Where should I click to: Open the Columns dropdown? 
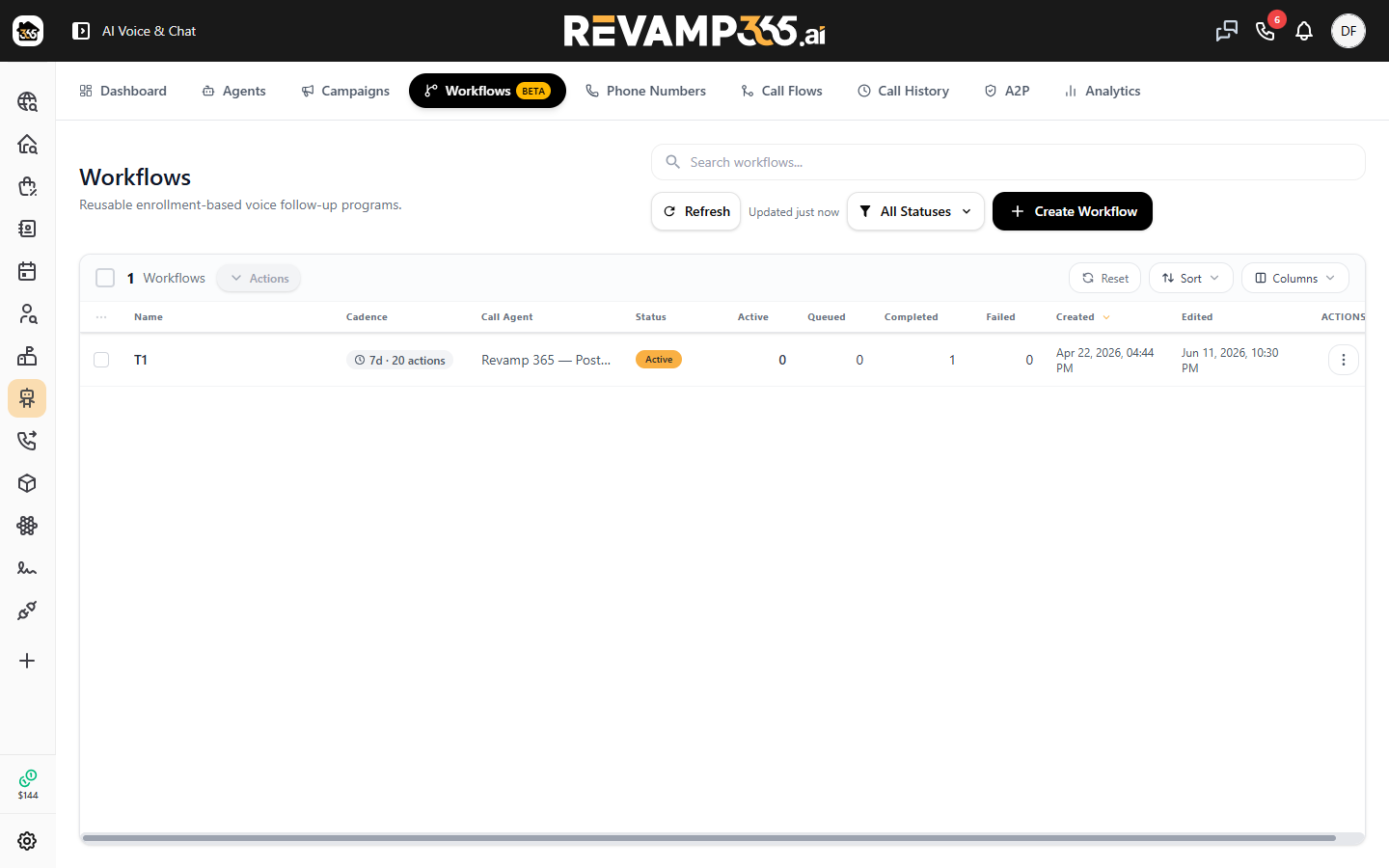[x=1294, y=278]
